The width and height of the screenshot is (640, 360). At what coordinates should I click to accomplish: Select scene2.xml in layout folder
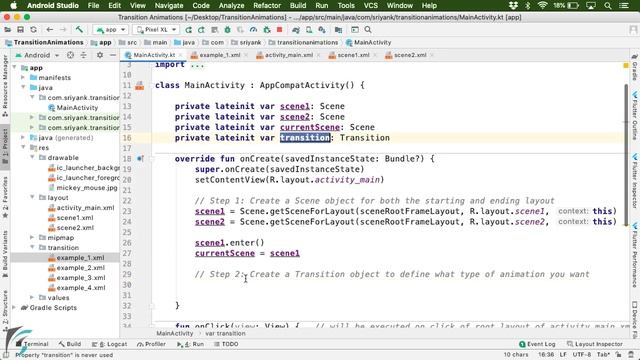[x=71, y=227]
